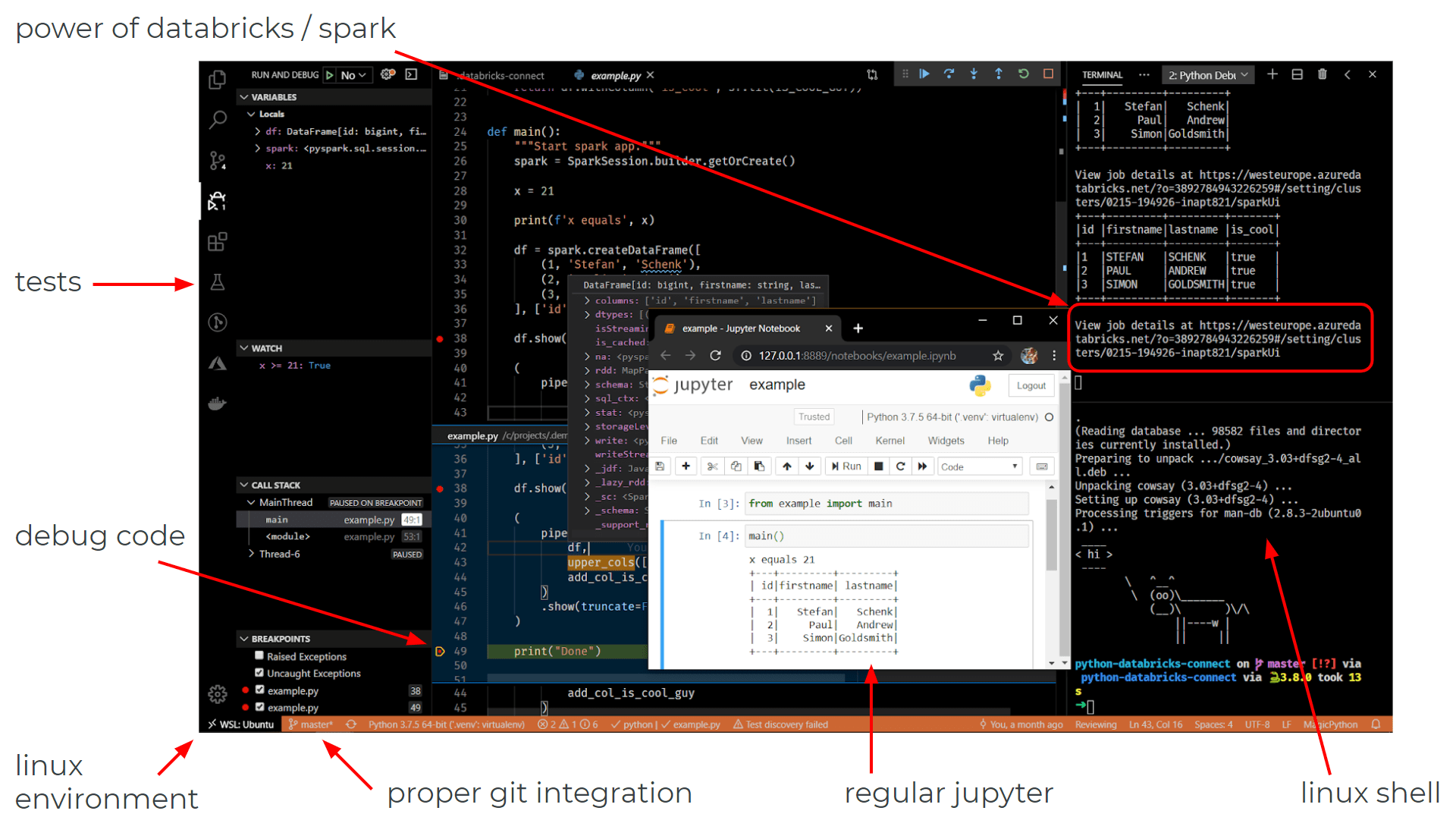Click the Stop debugging square icon
The image size is (1456, 817).
point(1049,74)
